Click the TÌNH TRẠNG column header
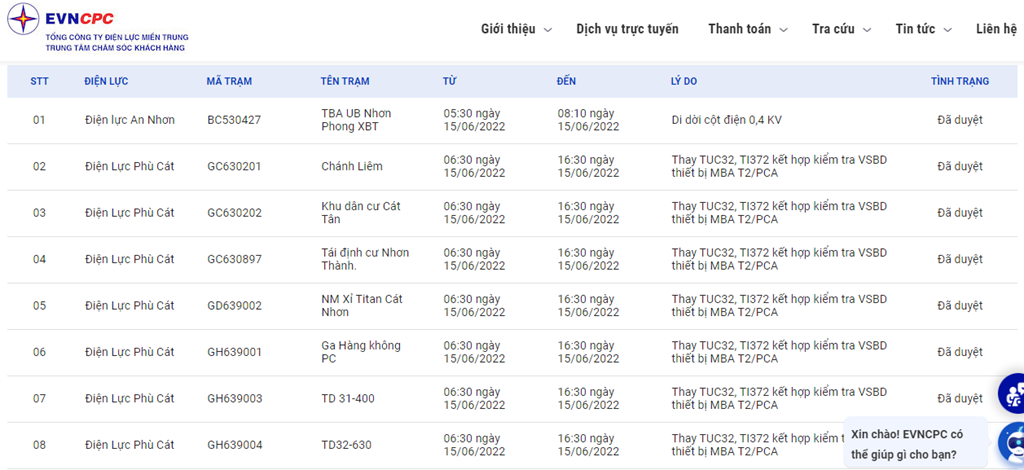Screen dimensions: 1024x470 (x=959, y=81)
